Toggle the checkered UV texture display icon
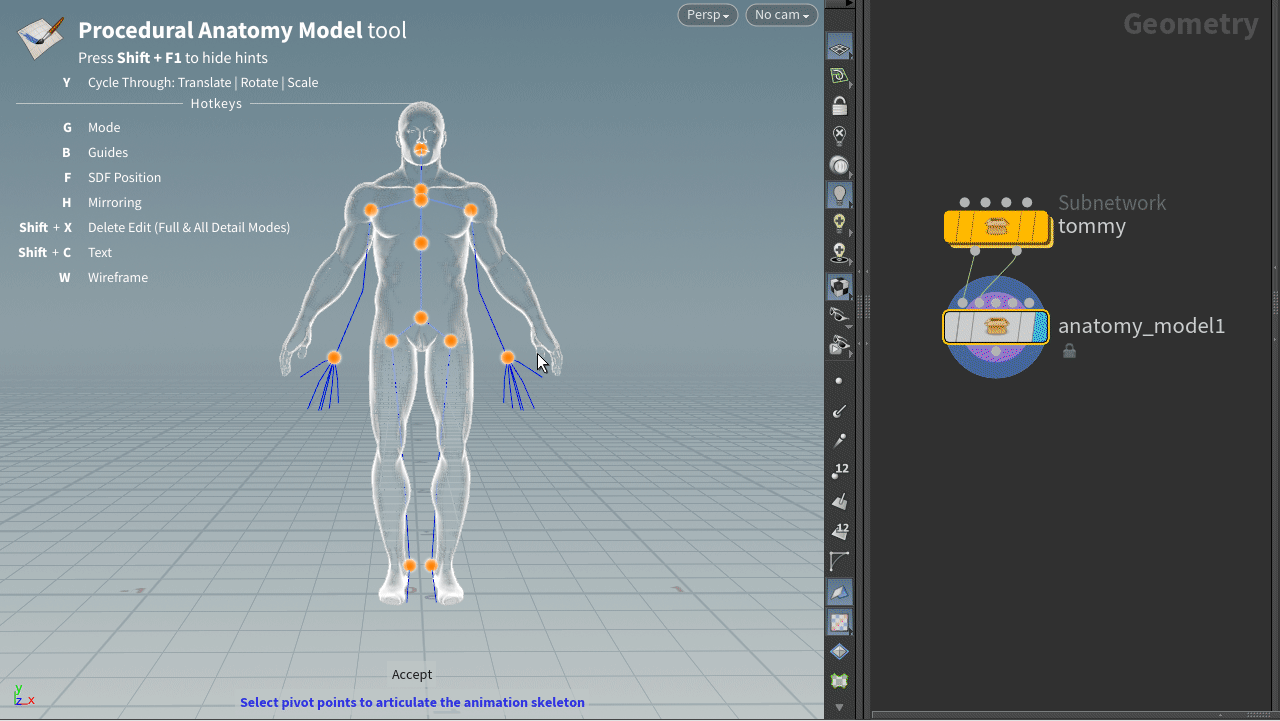1280x721 pixels. (x=839, y=622)
